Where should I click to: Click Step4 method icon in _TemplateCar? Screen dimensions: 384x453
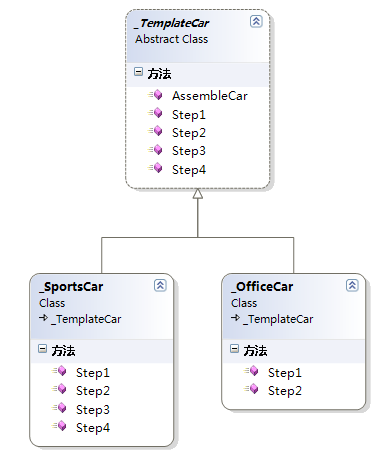click(156, 168)
